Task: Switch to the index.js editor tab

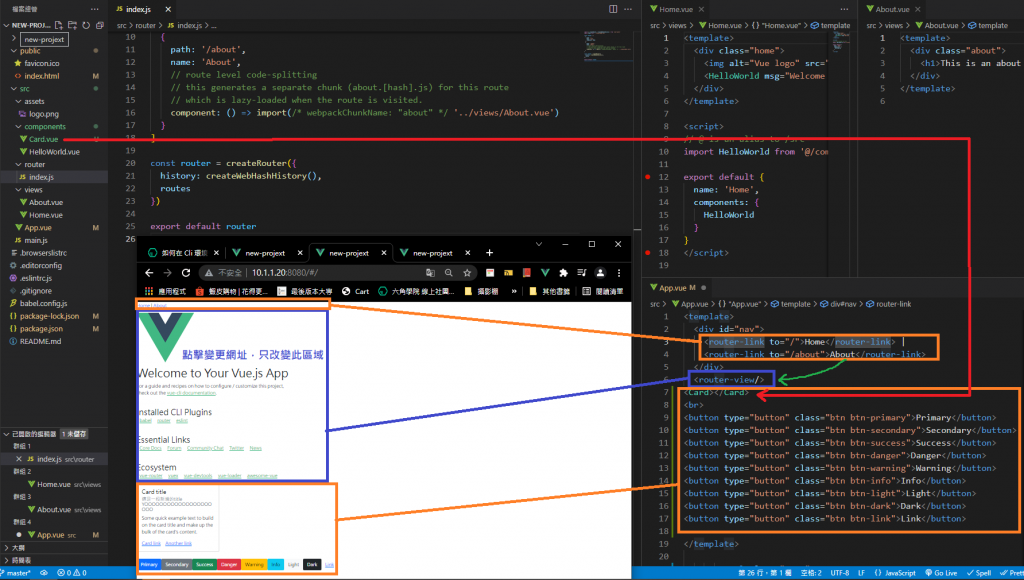Action: point(138,9)
